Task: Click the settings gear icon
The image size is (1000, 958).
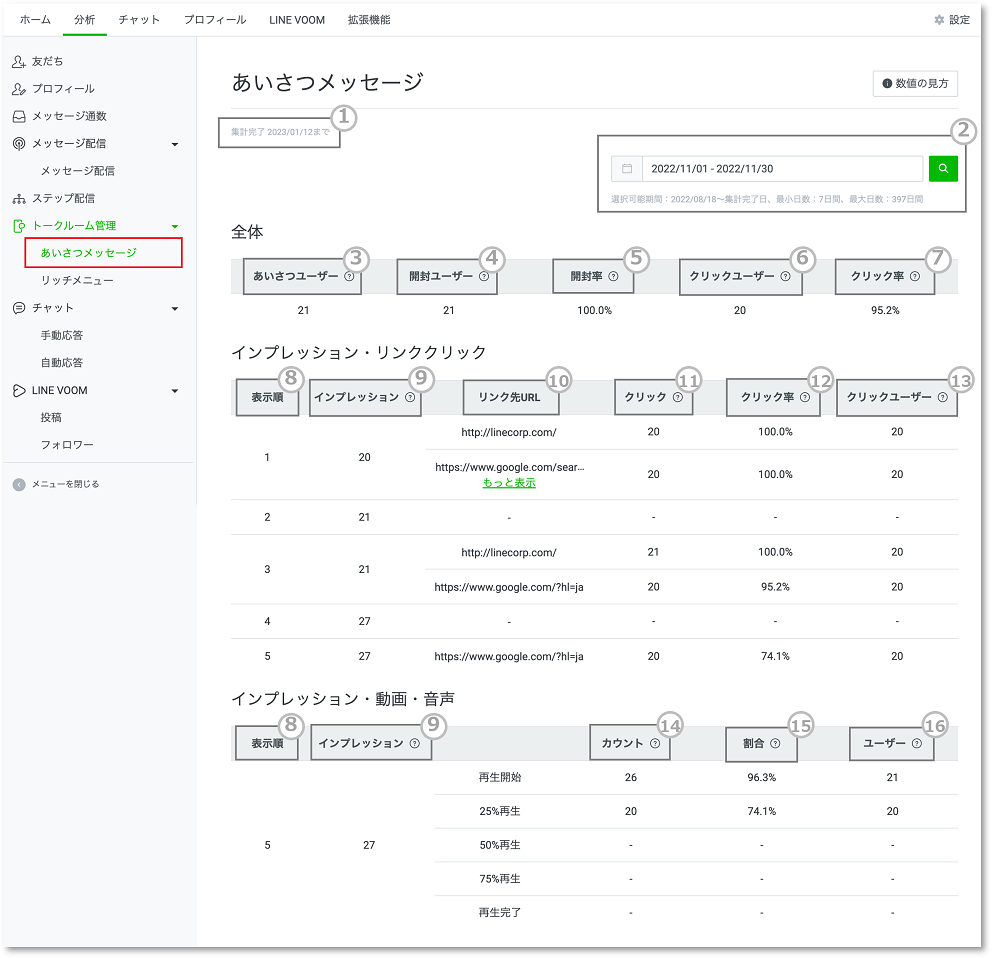Action: (x=939, y=20)
